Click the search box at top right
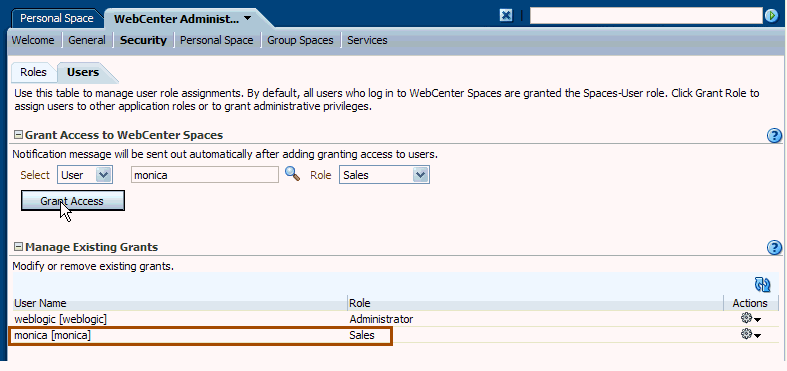The width and height of the screenshot is (787, 371). pyautogui.click(x=646, y=16)
